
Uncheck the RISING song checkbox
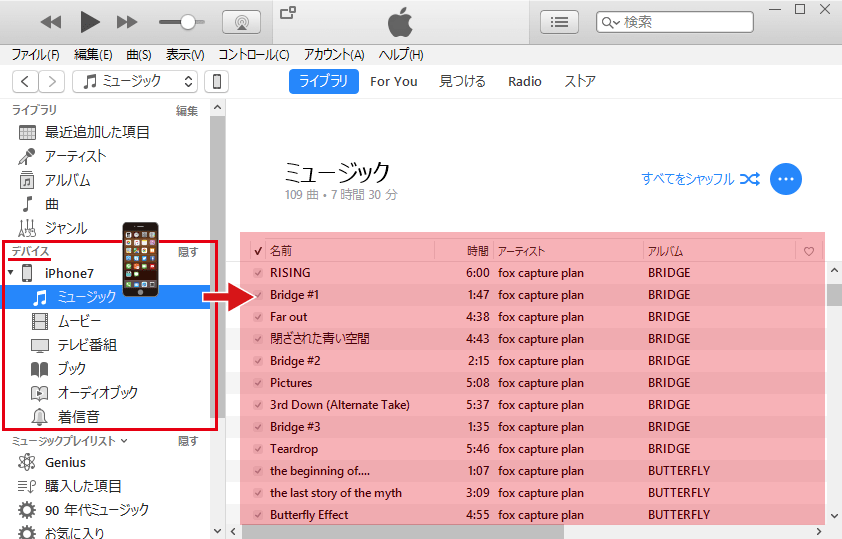coord(258,273)
